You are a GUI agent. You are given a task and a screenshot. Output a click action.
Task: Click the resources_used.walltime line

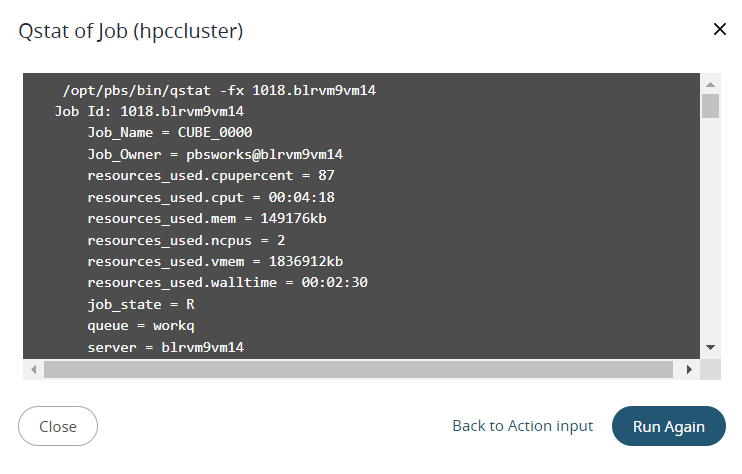click(x=228, y=282)
